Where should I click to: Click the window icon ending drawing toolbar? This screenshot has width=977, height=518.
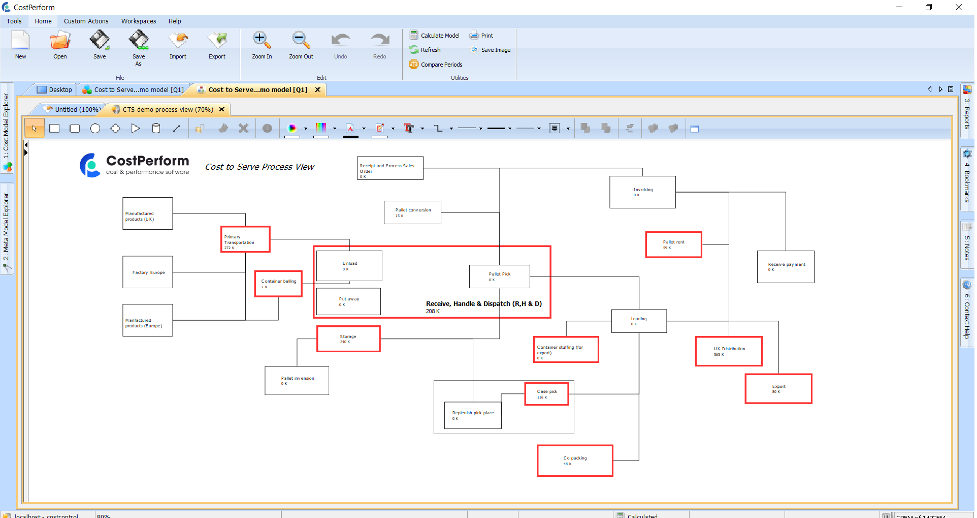tap(695, 129)
